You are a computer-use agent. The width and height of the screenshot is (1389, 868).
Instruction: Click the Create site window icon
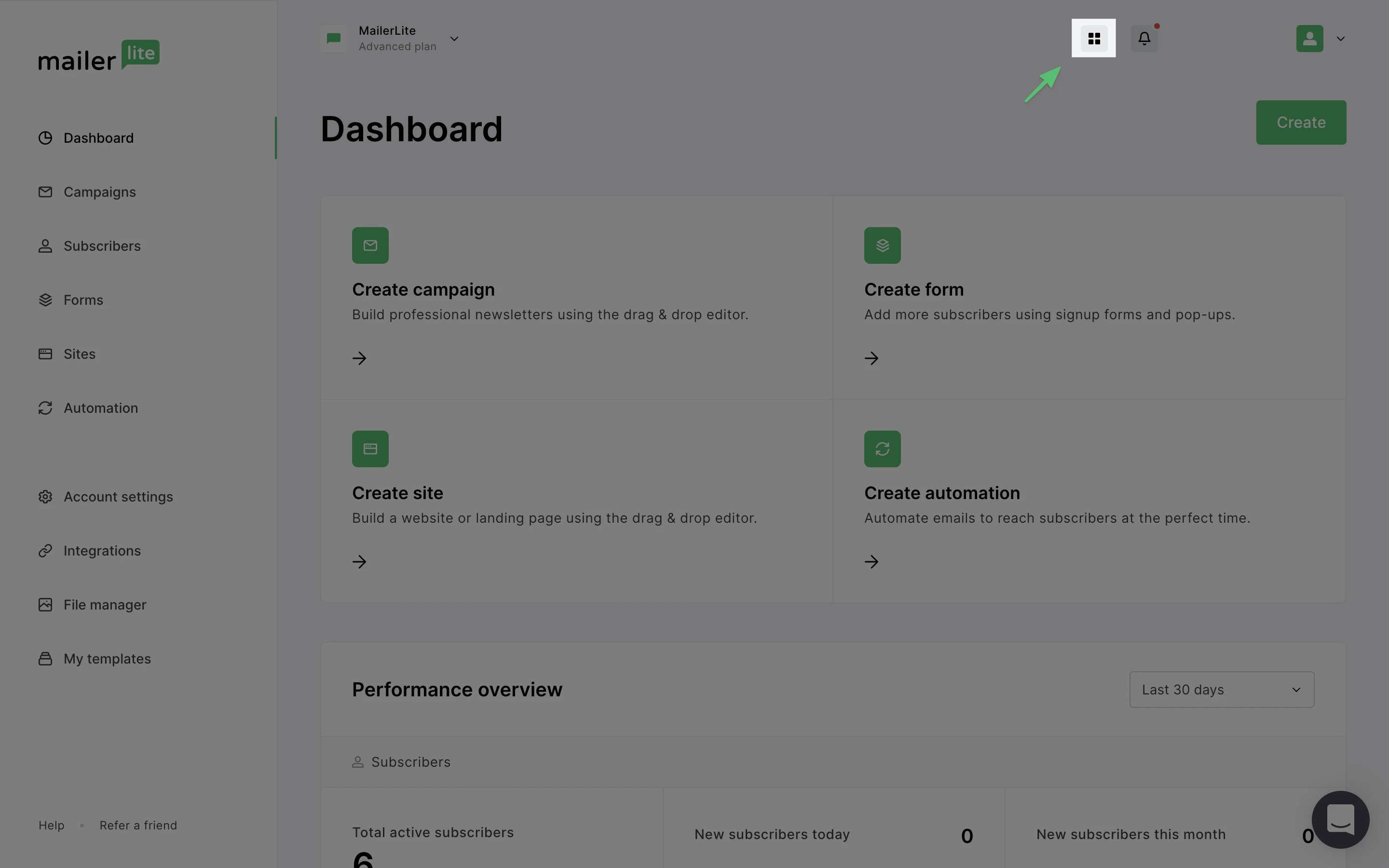pos(370,449)
